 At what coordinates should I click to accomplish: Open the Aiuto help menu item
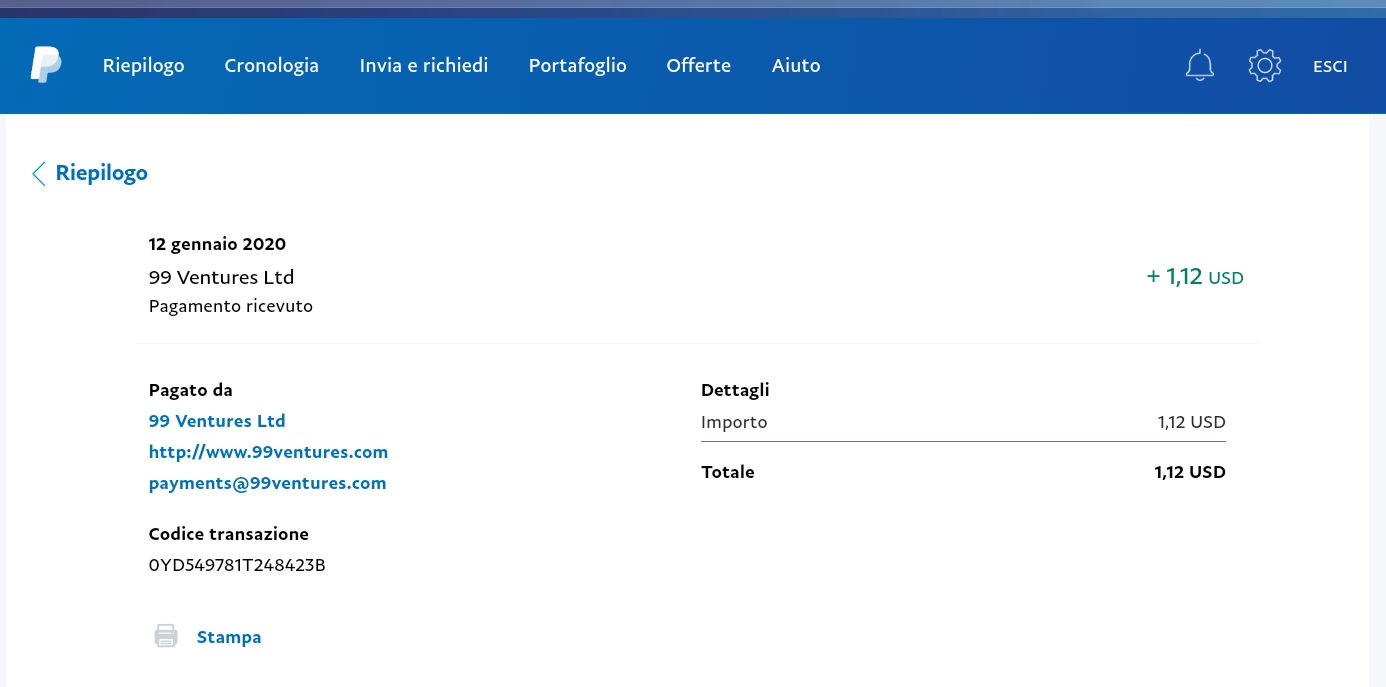796,65
